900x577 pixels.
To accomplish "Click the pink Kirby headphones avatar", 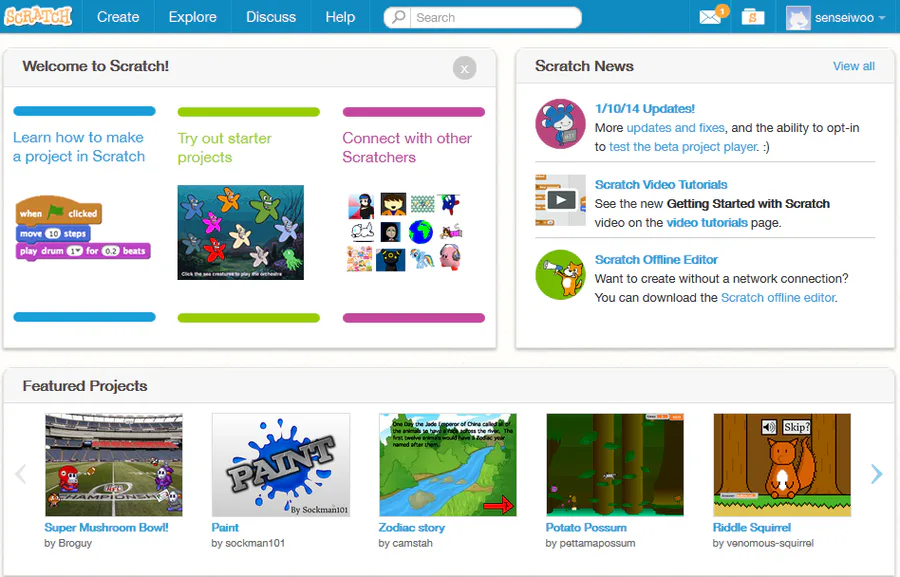I will pos(451,257).
